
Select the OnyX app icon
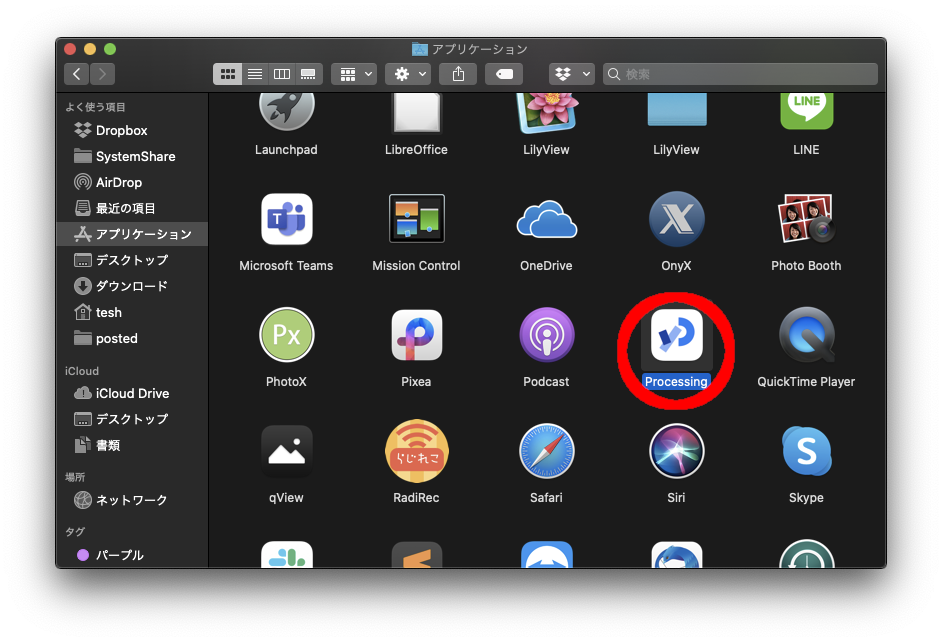(x=676, y=219)
